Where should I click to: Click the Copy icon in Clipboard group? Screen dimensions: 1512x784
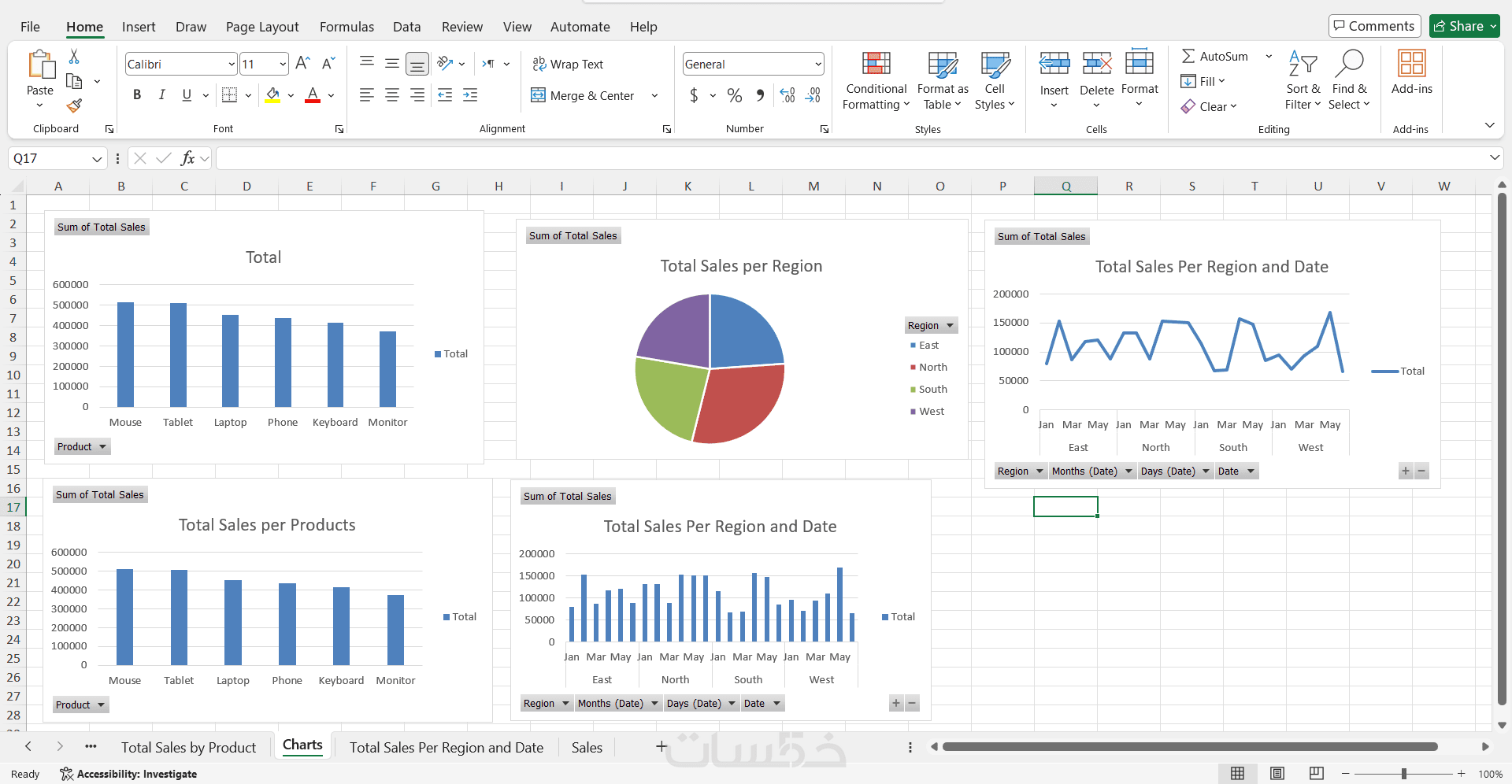point(74,81)
